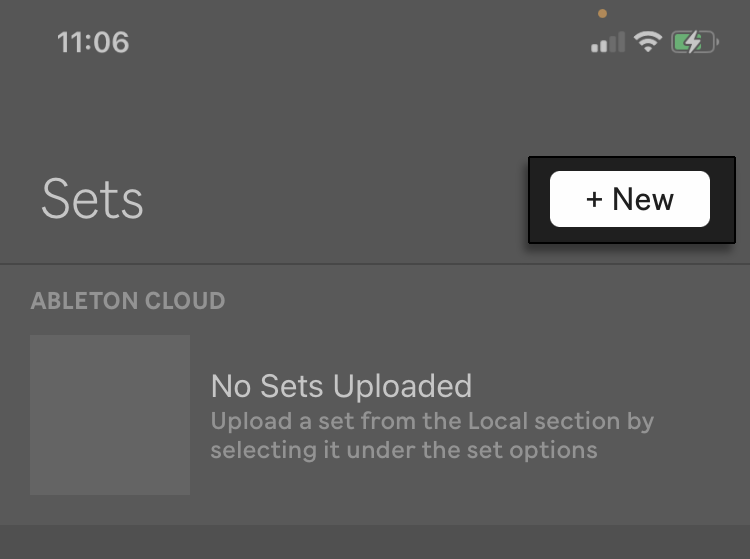Tap the word Local in the description
Image resolution: width=750 pixels, height=559 pixels.
[x=497, y=421]
